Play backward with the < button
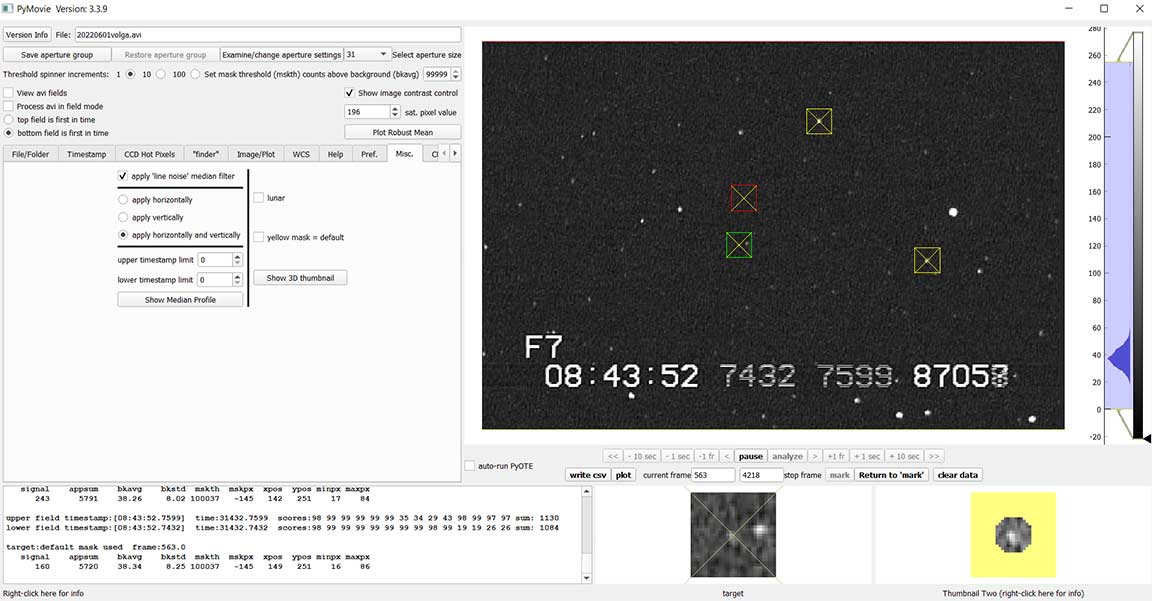 pos(727,456)
